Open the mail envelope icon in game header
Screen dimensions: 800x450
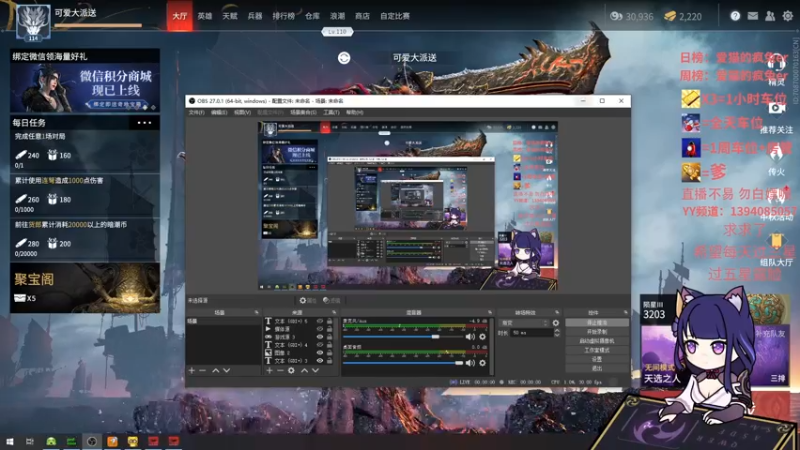(753, 16)
